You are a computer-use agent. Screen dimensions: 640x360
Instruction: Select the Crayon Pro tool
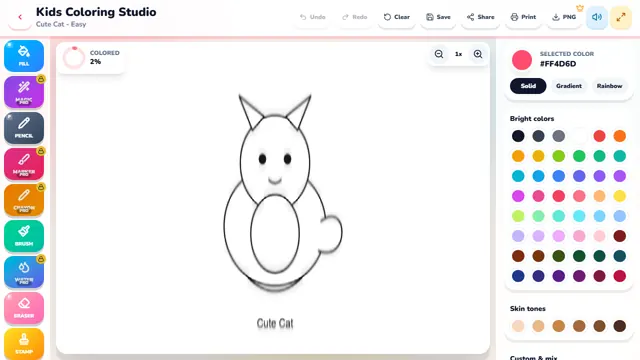24,200
